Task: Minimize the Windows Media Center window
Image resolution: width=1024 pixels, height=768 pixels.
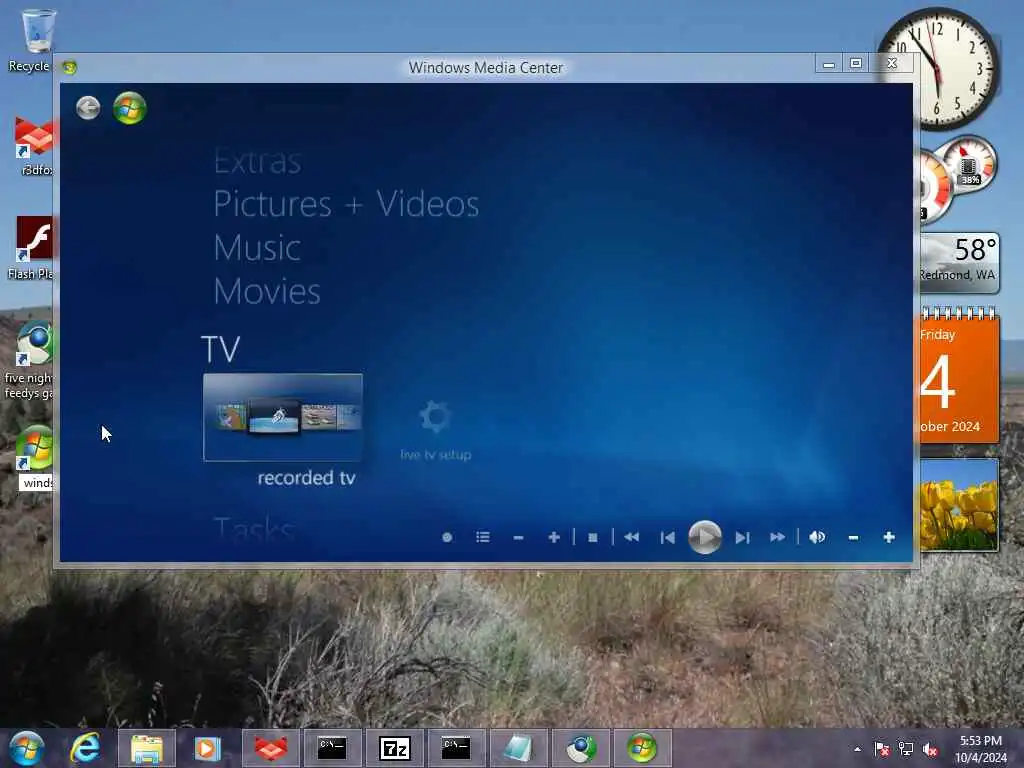Action: click(829, 63)
